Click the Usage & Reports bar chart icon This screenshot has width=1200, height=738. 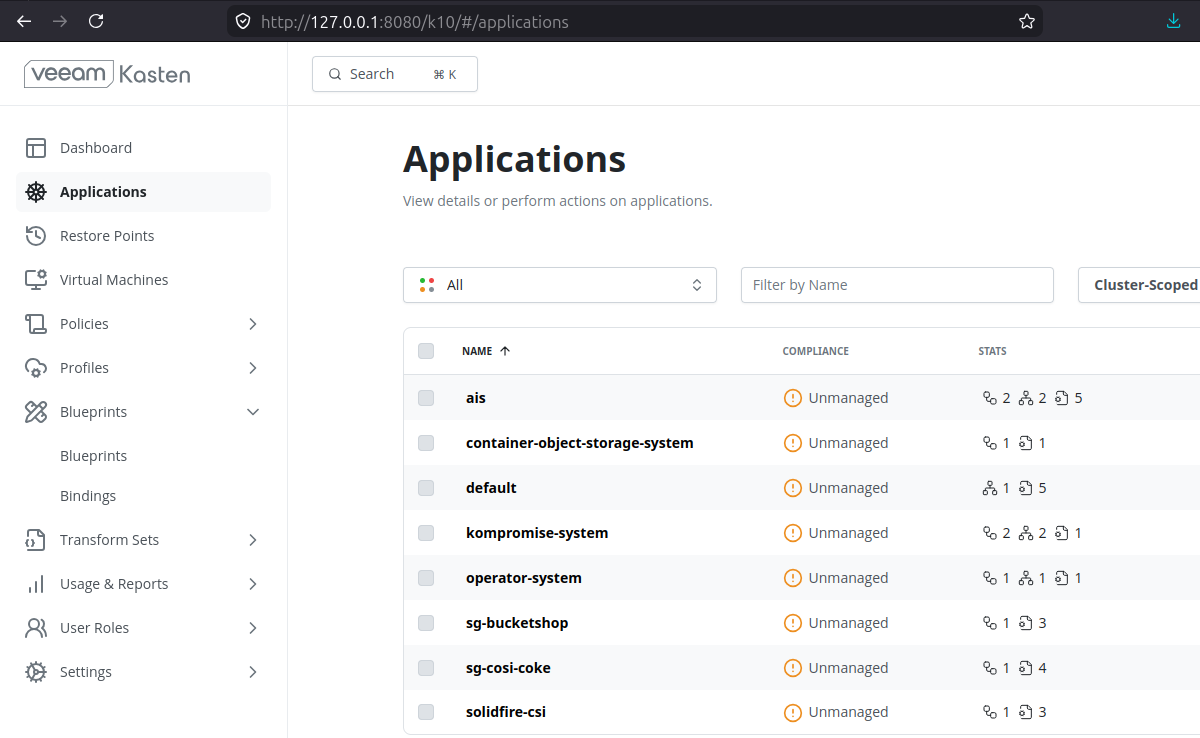point(36,584)
